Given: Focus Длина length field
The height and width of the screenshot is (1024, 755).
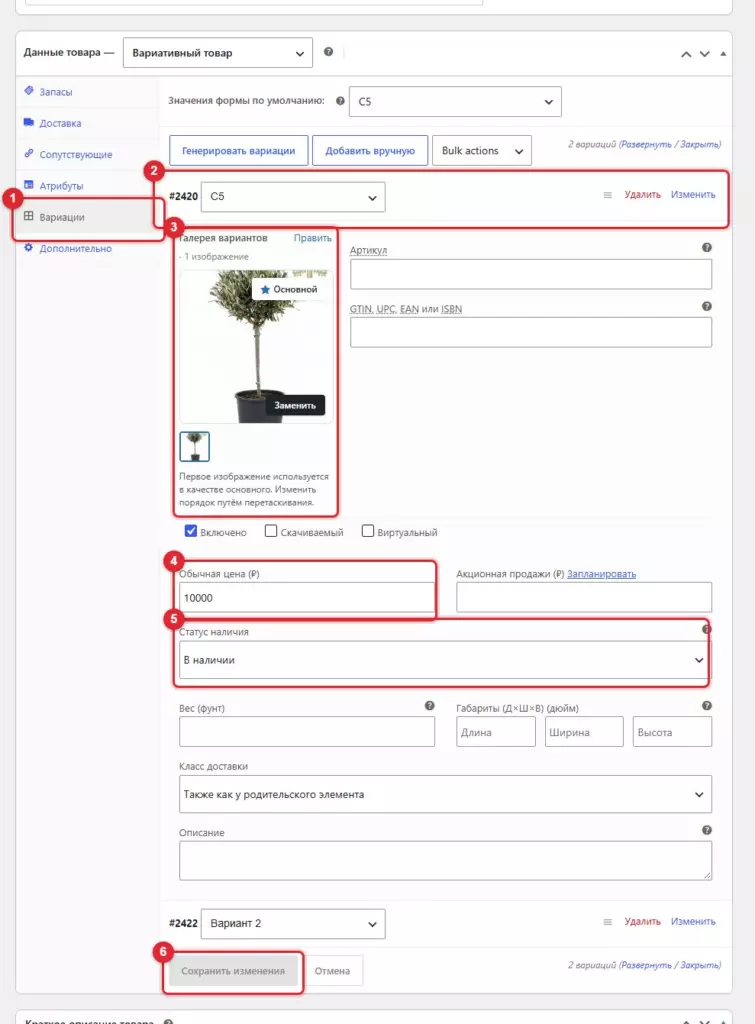Looking at the screenshot, I should point(496,731).
